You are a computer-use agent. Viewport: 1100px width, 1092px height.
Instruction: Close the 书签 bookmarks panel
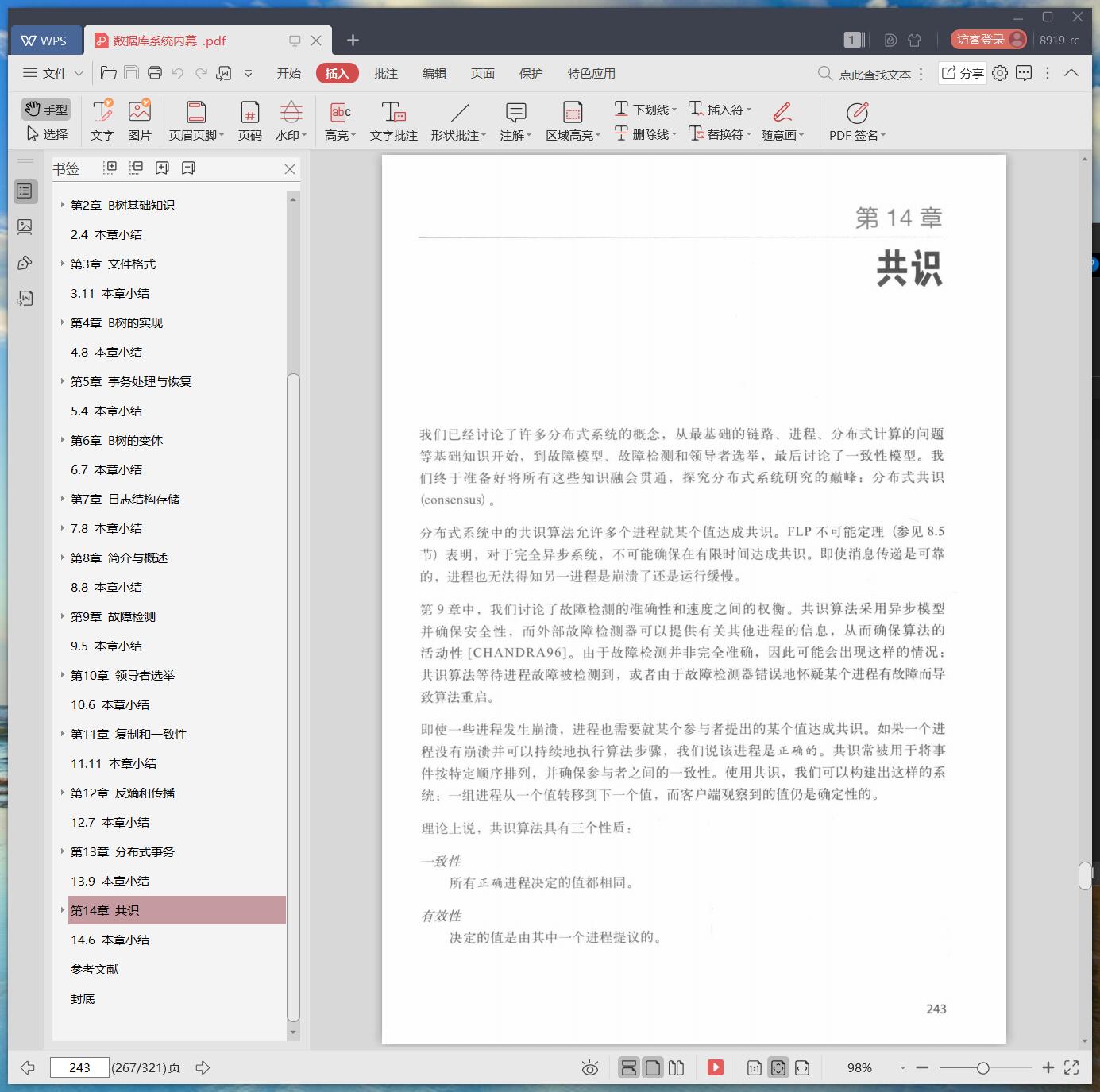click(290, 169)
